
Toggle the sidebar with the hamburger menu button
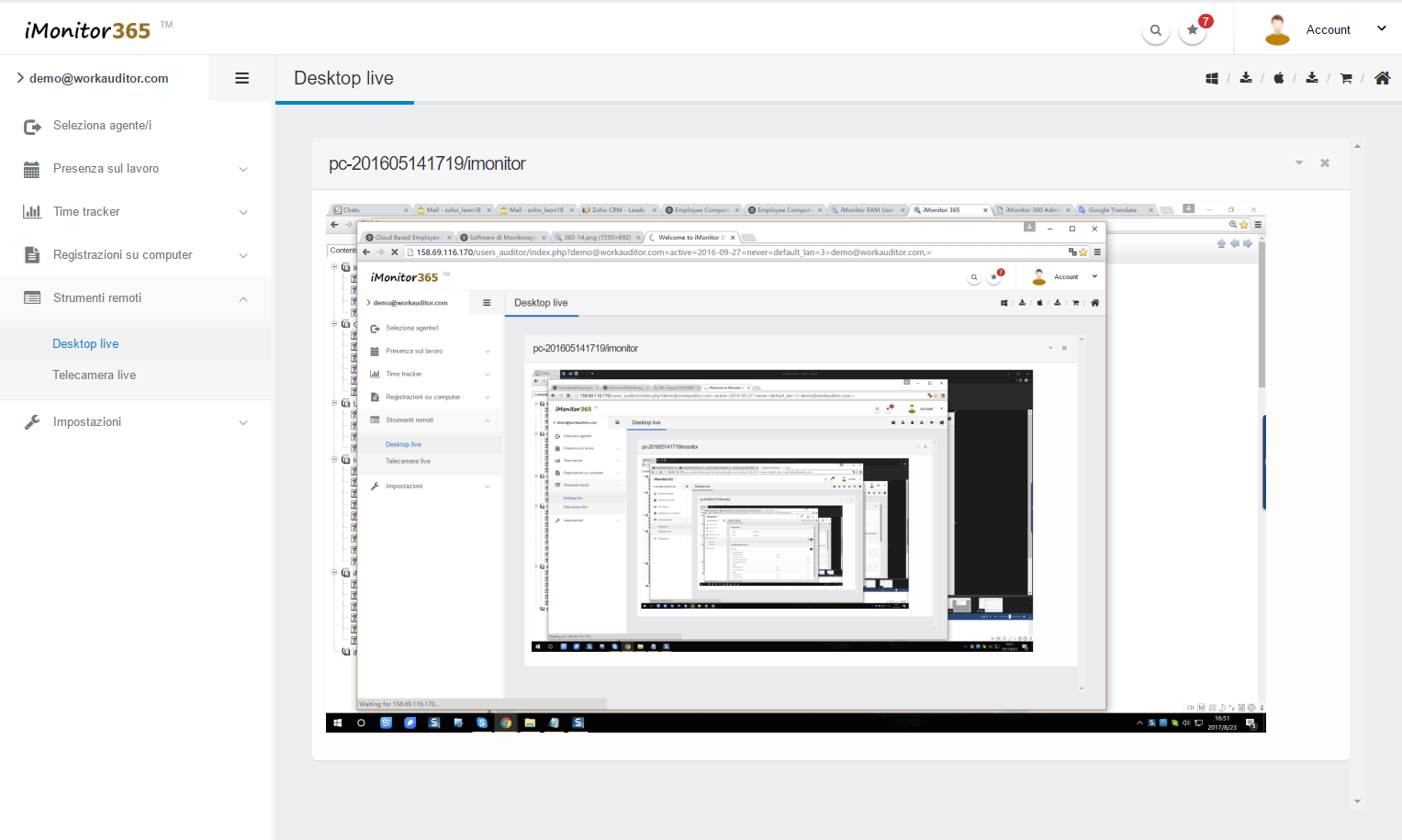(242, 78)
